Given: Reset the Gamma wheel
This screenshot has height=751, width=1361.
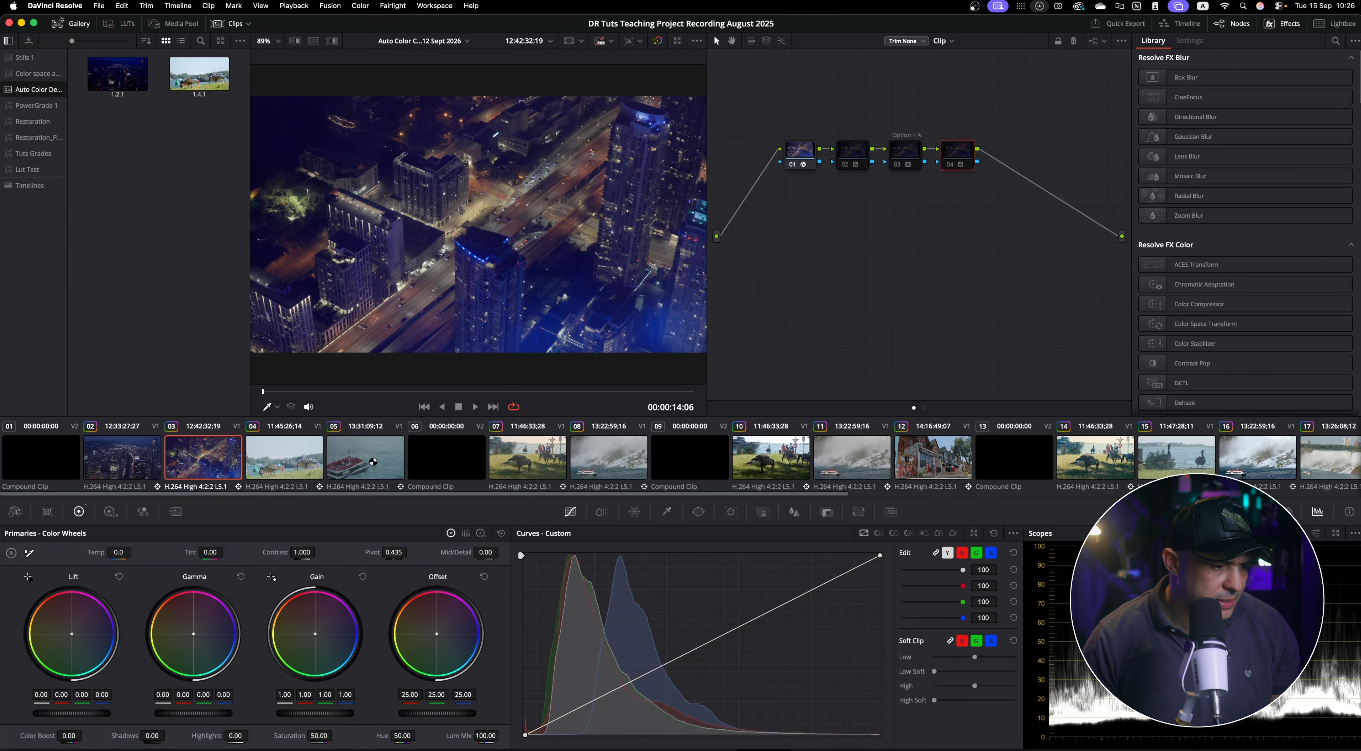Looking at the screenshot, I should (x=240, y=576).
